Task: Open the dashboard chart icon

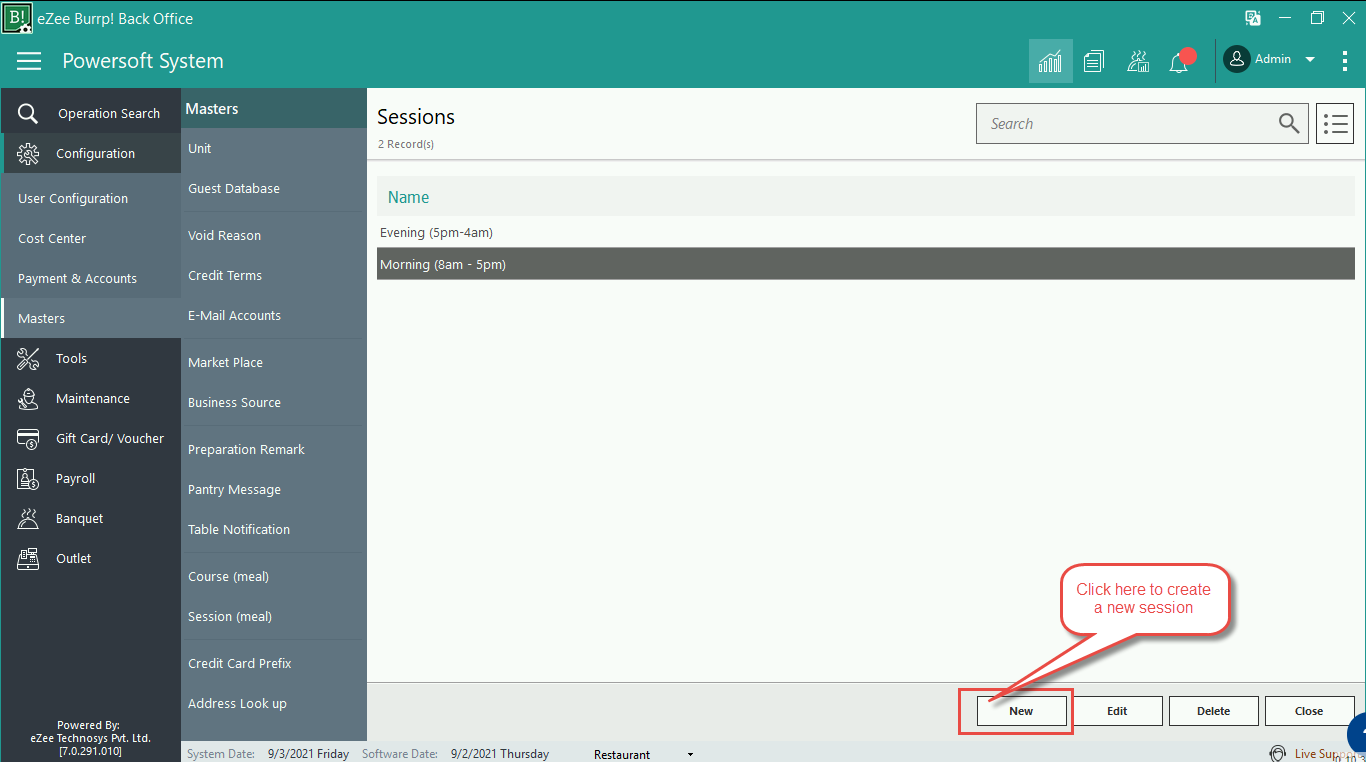Action: tap(1051, 61)
